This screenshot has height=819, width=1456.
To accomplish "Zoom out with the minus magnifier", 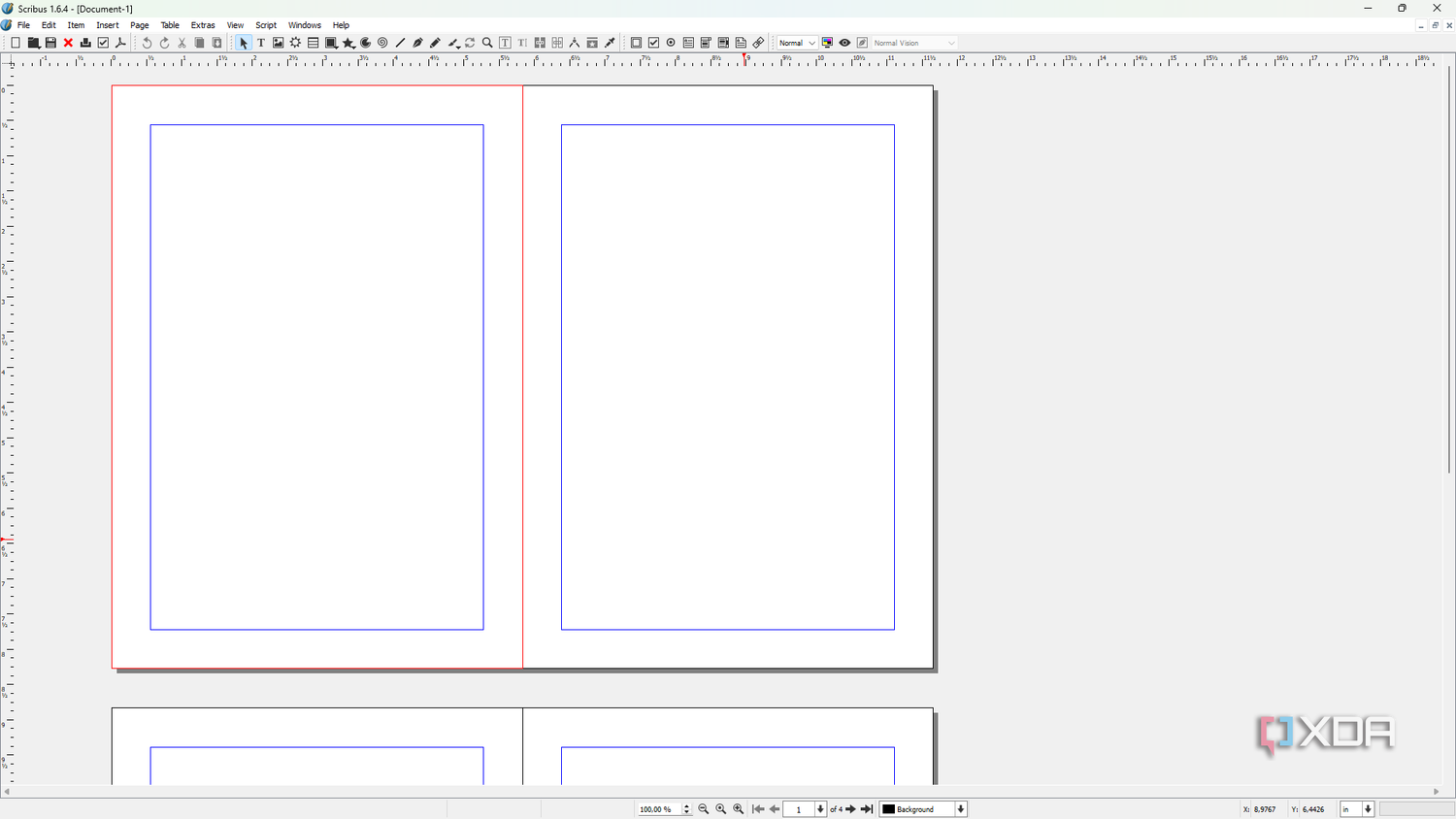I will [x=704, y=809].
